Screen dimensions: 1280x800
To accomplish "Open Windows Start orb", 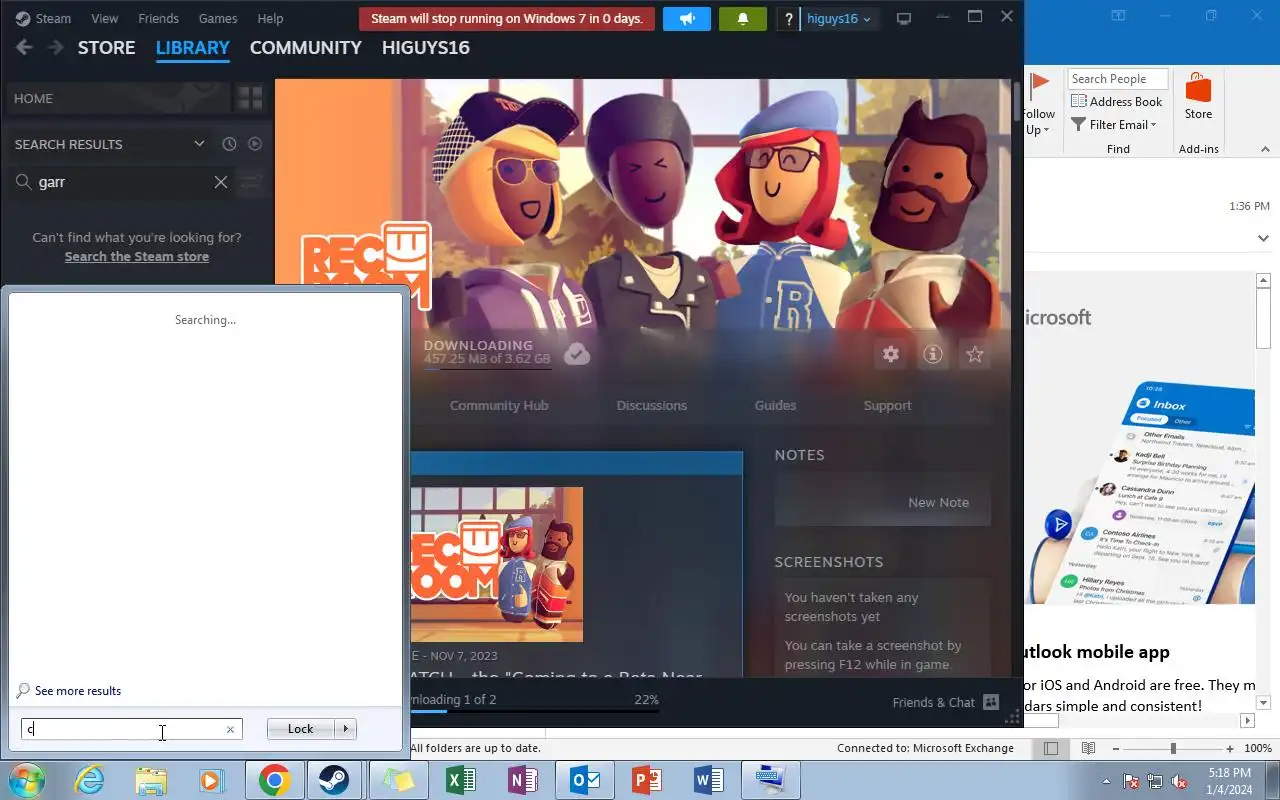I will pos(25,780).
